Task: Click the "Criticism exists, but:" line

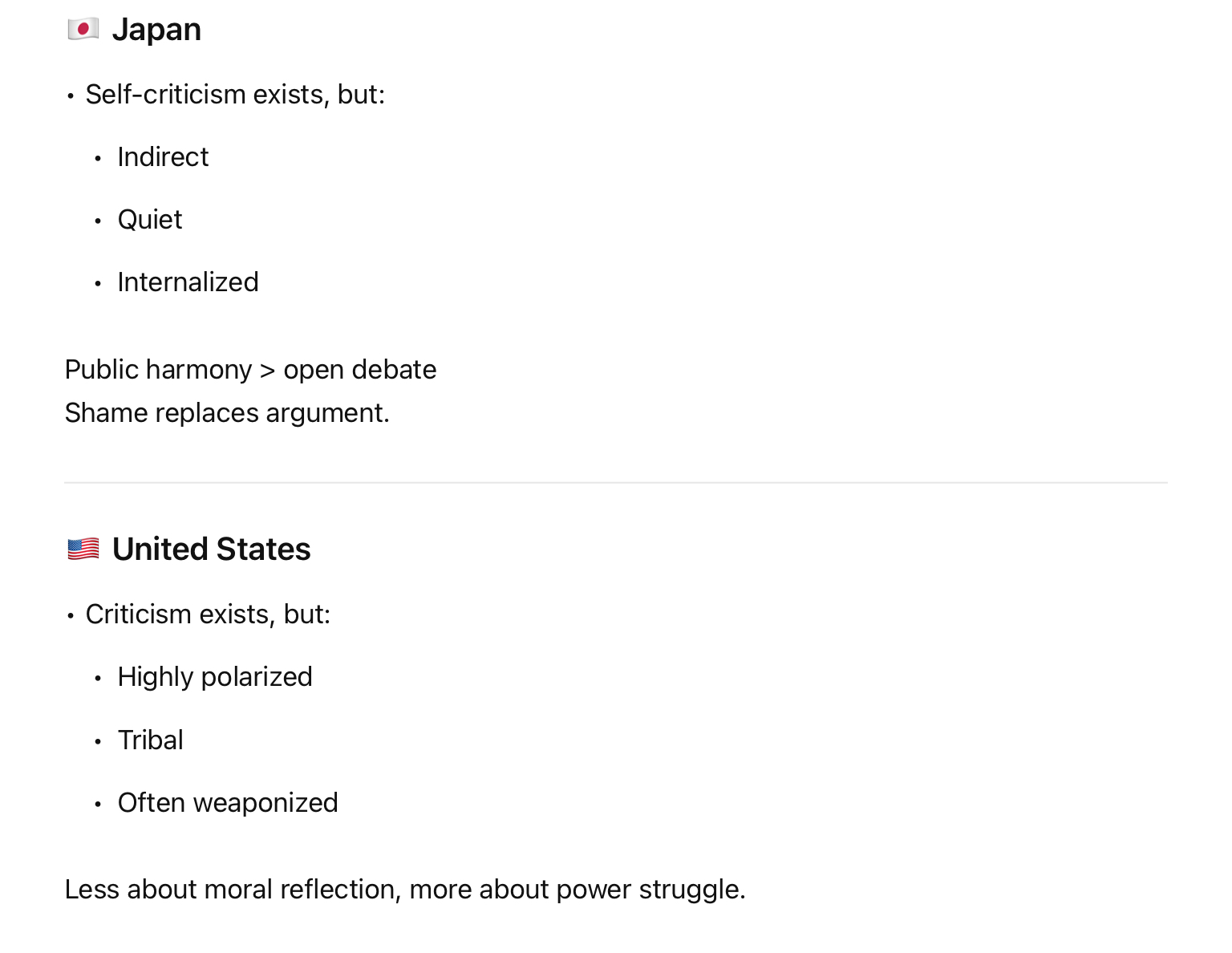Action: (x=208, y=614)
